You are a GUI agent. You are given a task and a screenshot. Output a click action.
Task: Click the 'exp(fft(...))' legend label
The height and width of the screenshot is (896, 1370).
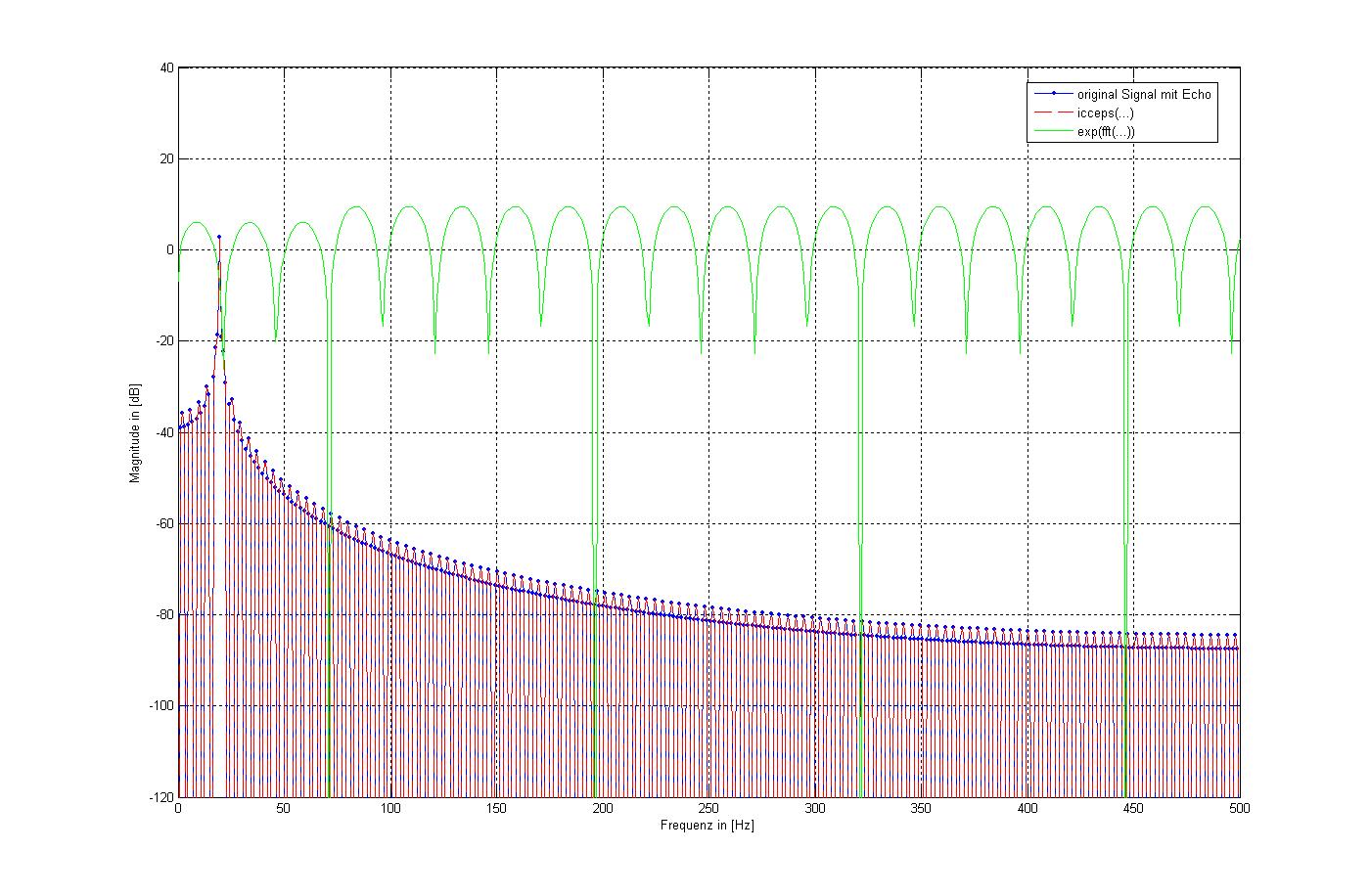point(1106,132)
